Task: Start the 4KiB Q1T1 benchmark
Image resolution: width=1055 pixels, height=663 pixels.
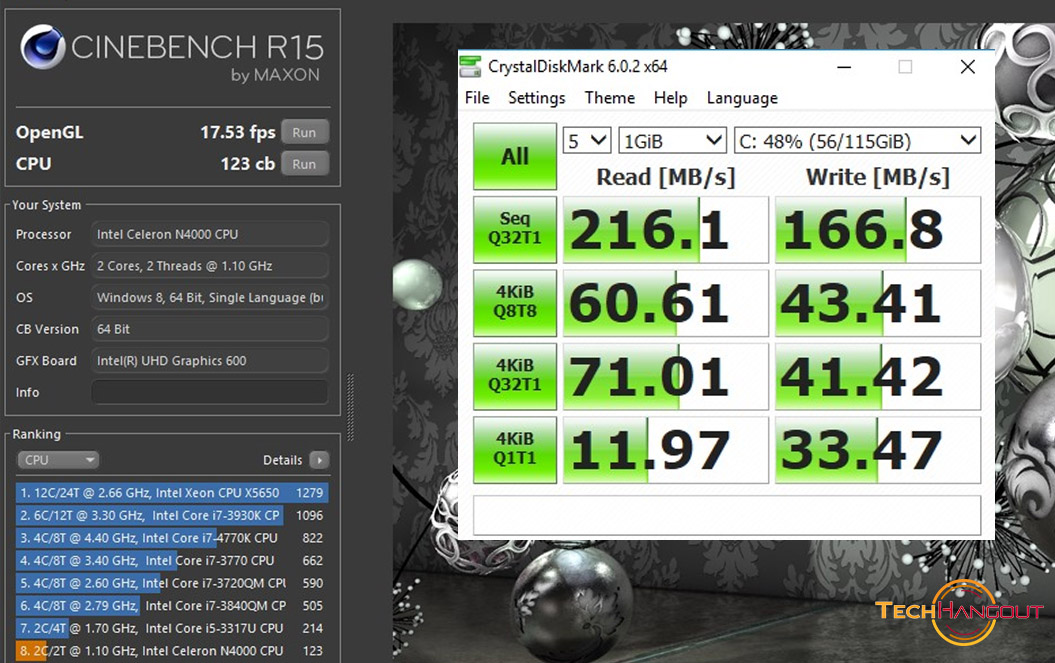Action: pos(515,449)
